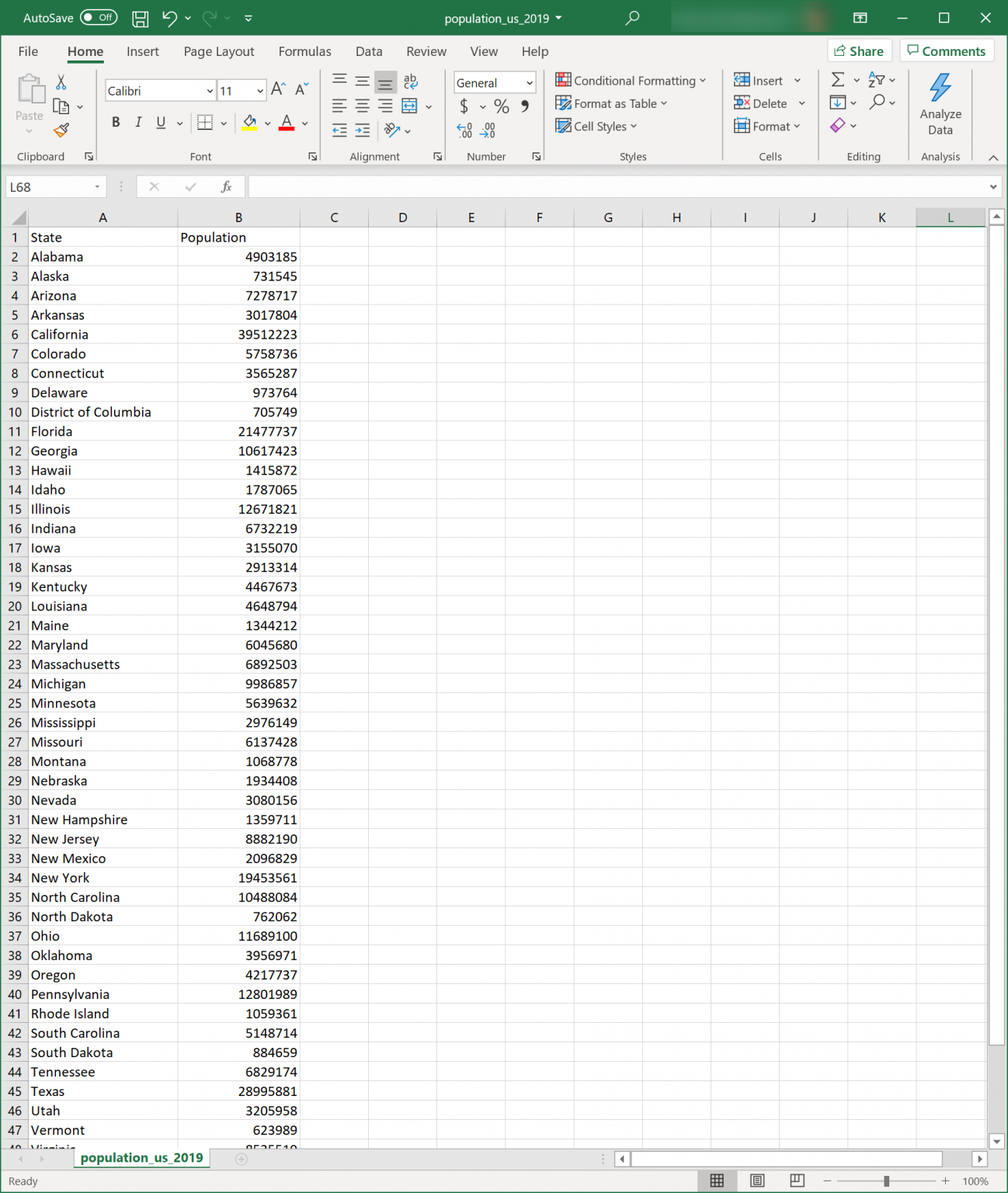This screenshot has height=1193, width=1008.
Task: Open the Borders dropdown arrow
Action: (x=222, y=122)
